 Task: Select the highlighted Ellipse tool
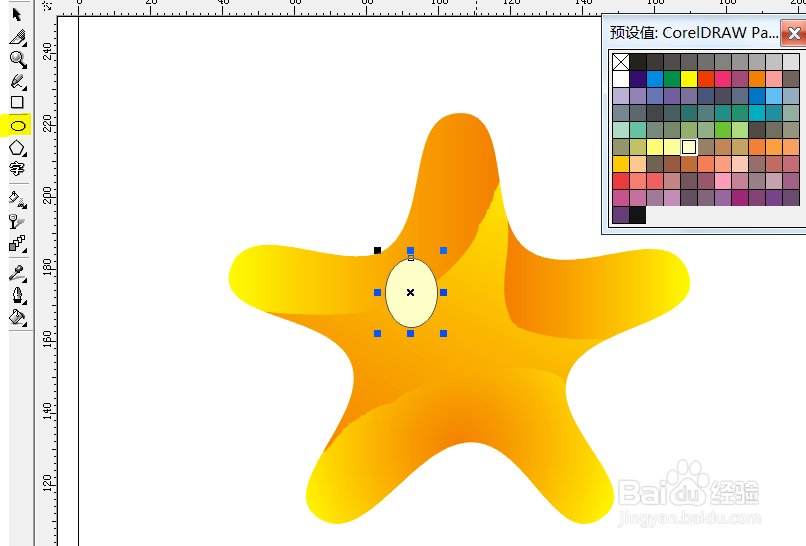click(18, 125)
